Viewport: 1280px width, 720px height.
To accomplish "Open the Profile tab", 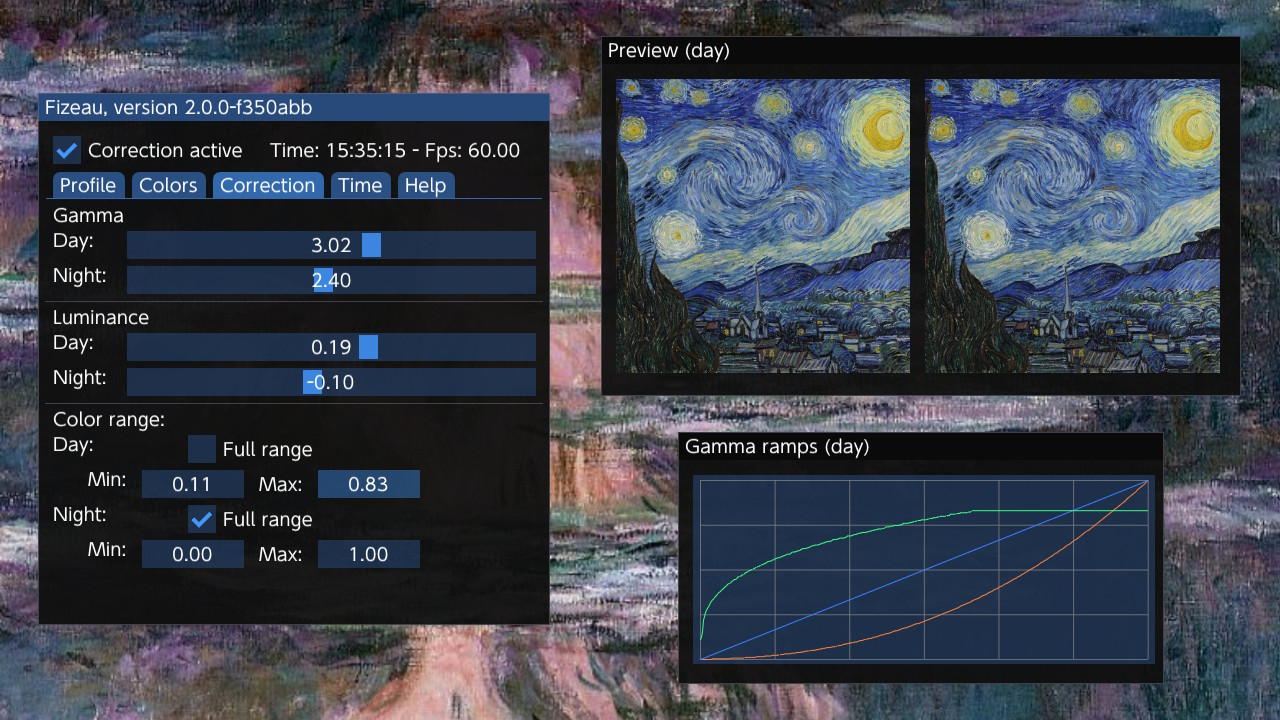I will point(88,185).
